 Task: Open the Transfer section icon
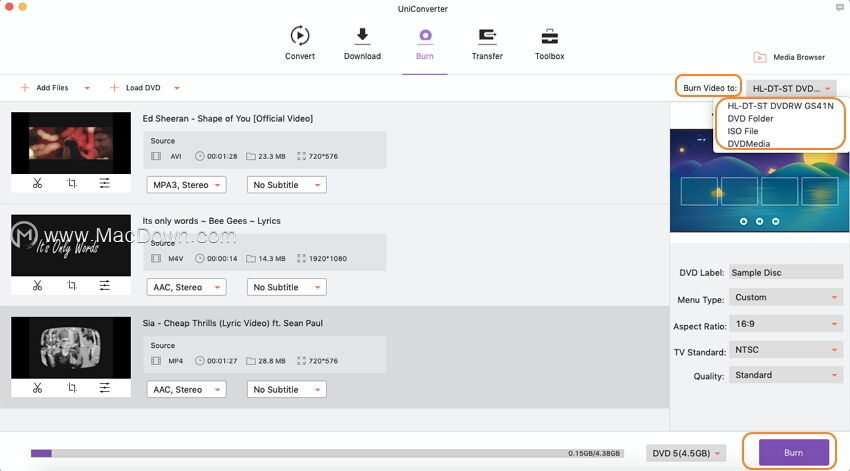(x=487, y=36)
